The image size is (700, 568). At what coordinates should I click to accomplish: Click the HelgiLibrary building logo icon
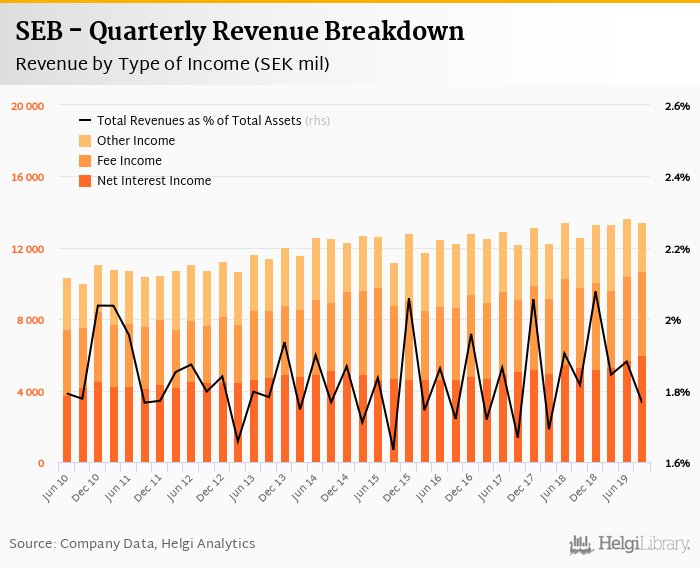click(581, 544)
